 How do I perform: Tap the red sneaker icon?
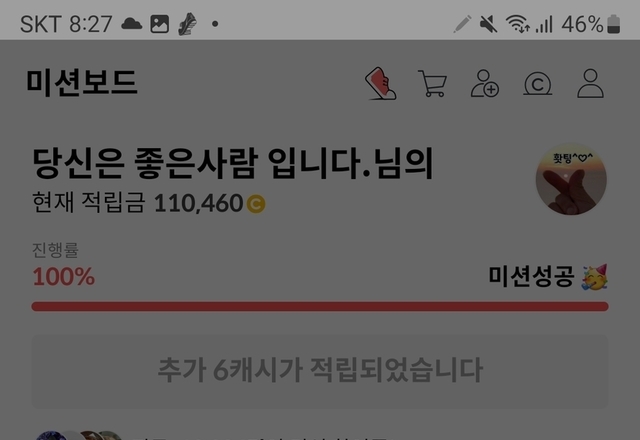380,83
